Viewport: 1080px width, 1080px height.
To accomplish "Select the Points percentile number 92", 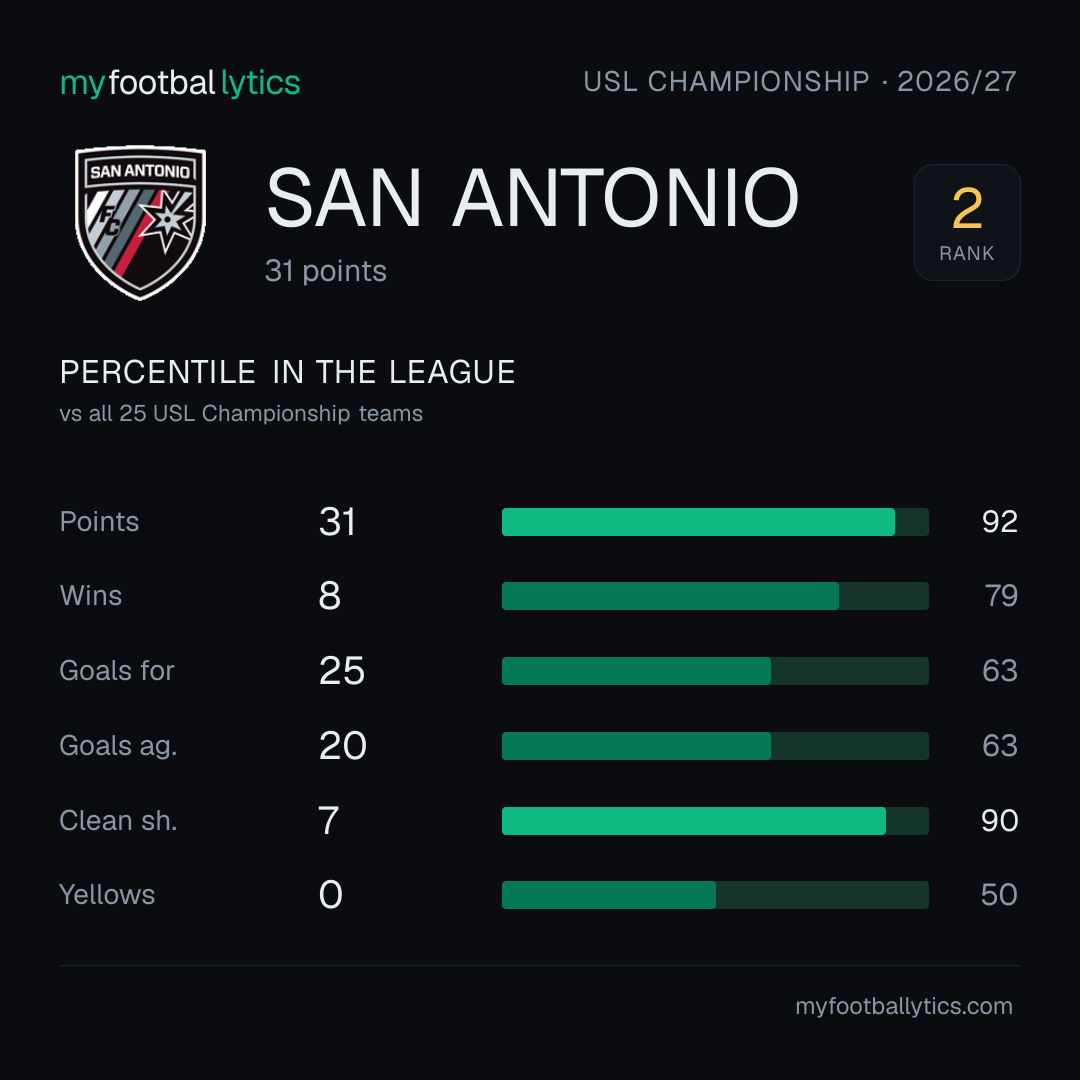I will click(x=999, y=521).
